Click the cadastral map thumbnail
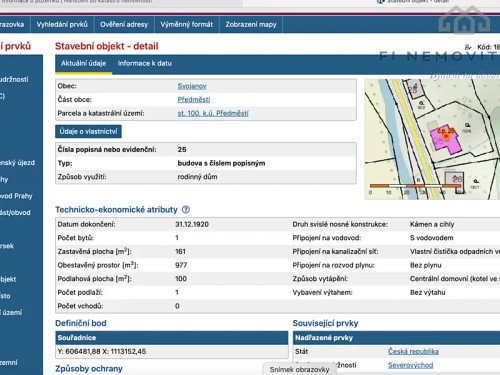This screenshot has width=500, height=375. pos(432,139)
